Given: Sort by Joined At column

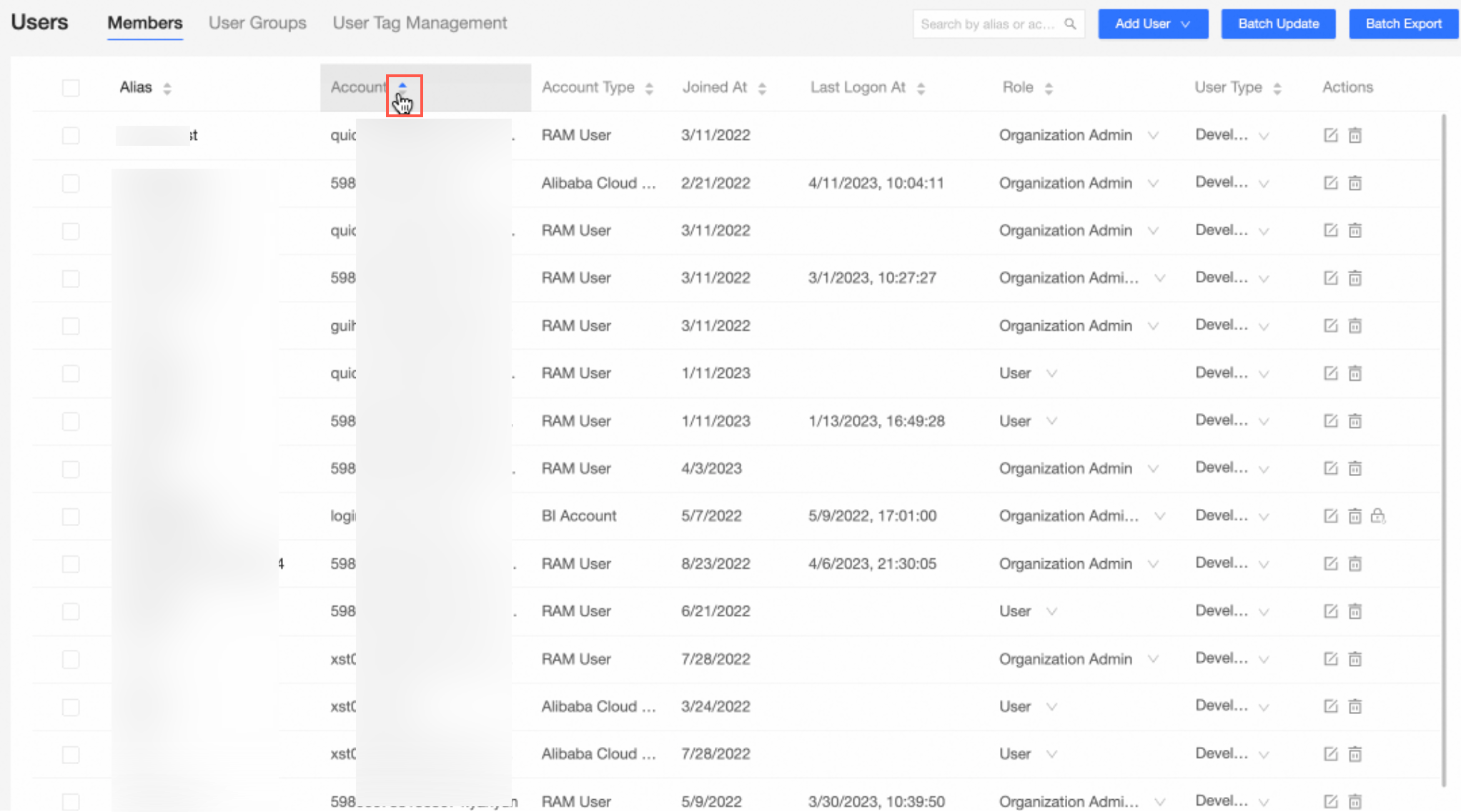Looking at the screenshot, I should pos(762,89).
